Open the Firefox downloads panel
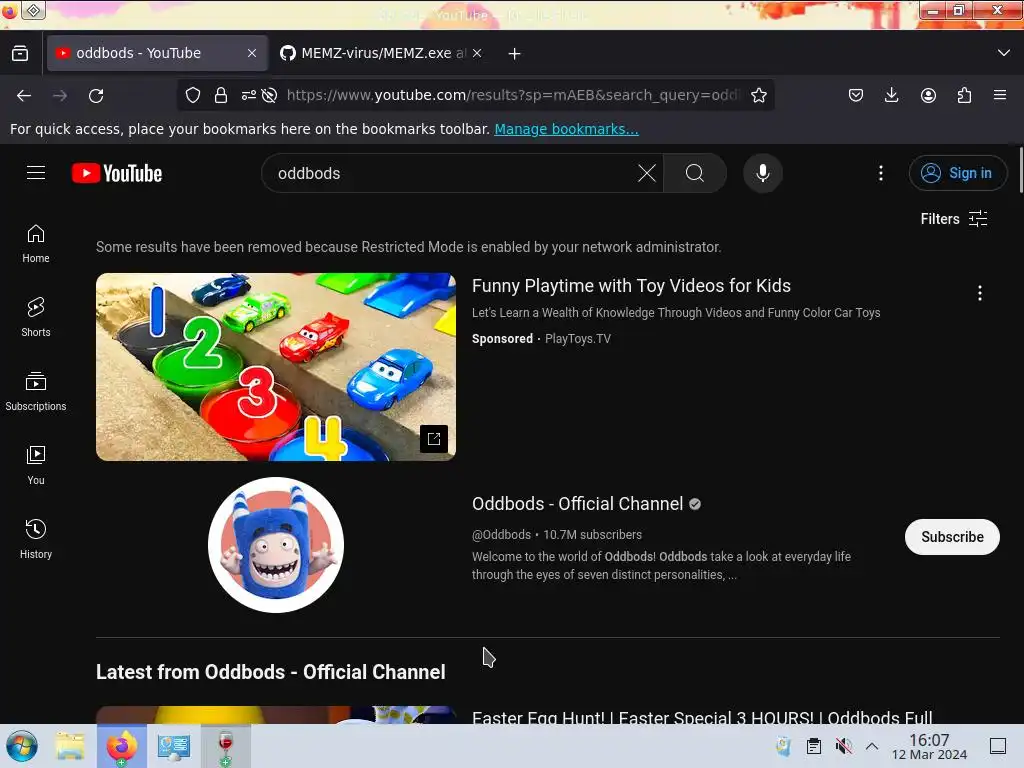 point(891,95)
